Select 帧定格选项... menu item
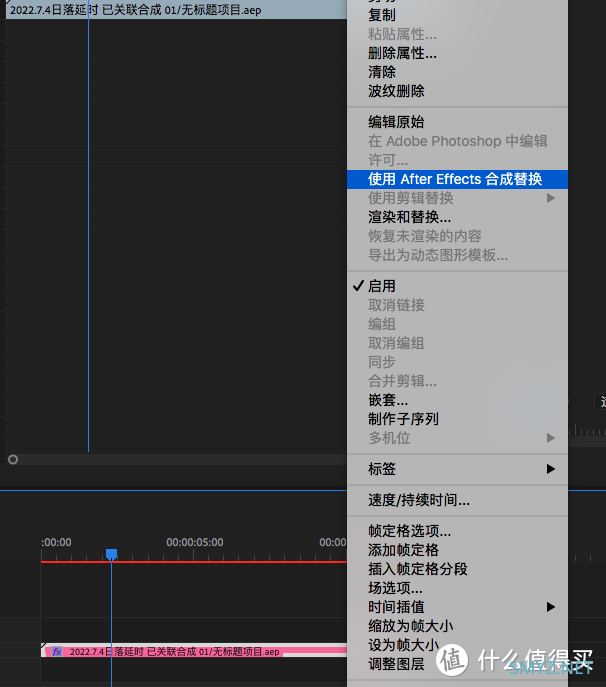The width and height of the screenshot is (606, 687). tap(457, 531)
